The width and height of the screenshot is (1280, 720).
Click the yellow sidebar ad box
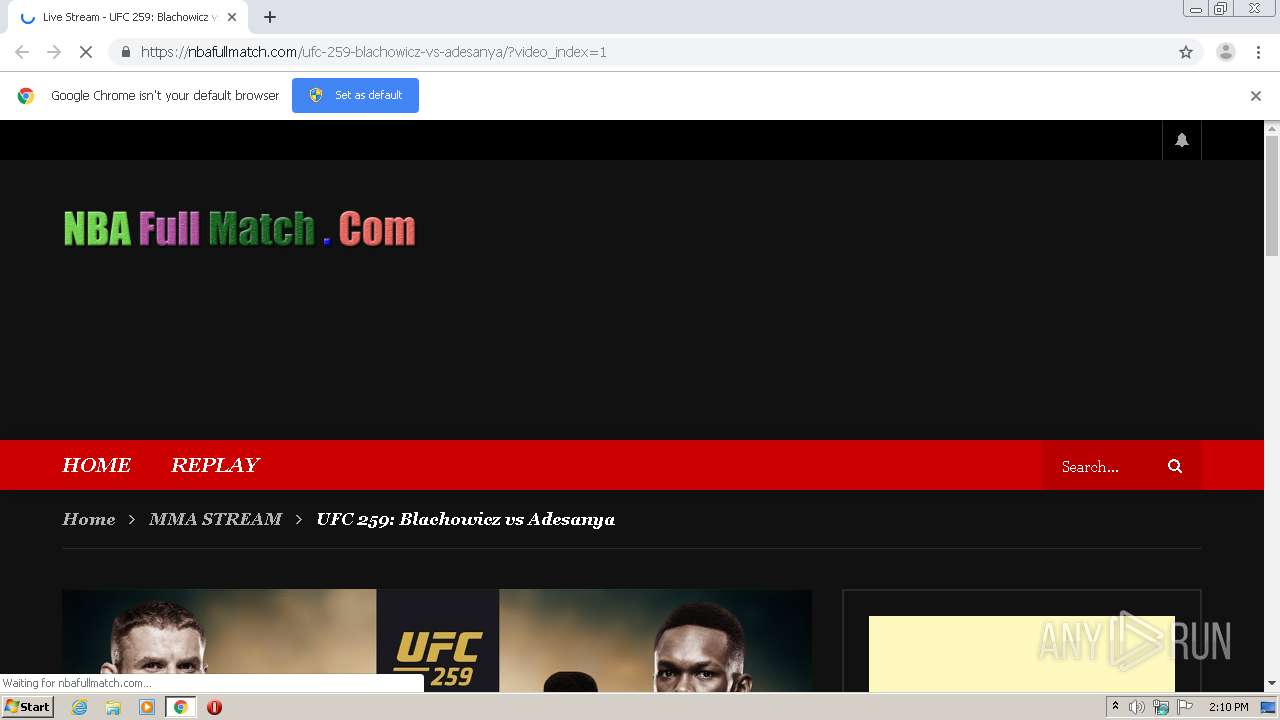pyautogui.click(x=1022, y=654)
